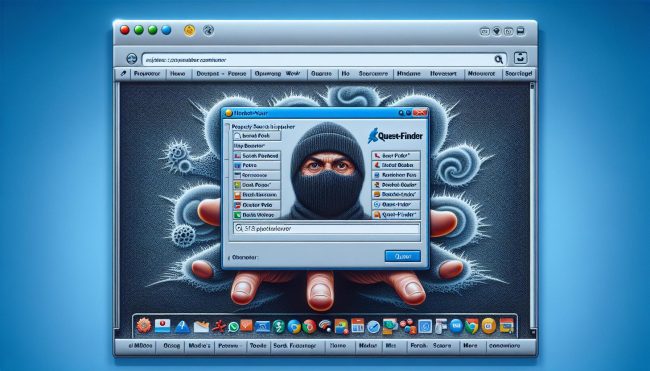
Task: Open the white card with red dot dock icon
Action: (162, 326)
